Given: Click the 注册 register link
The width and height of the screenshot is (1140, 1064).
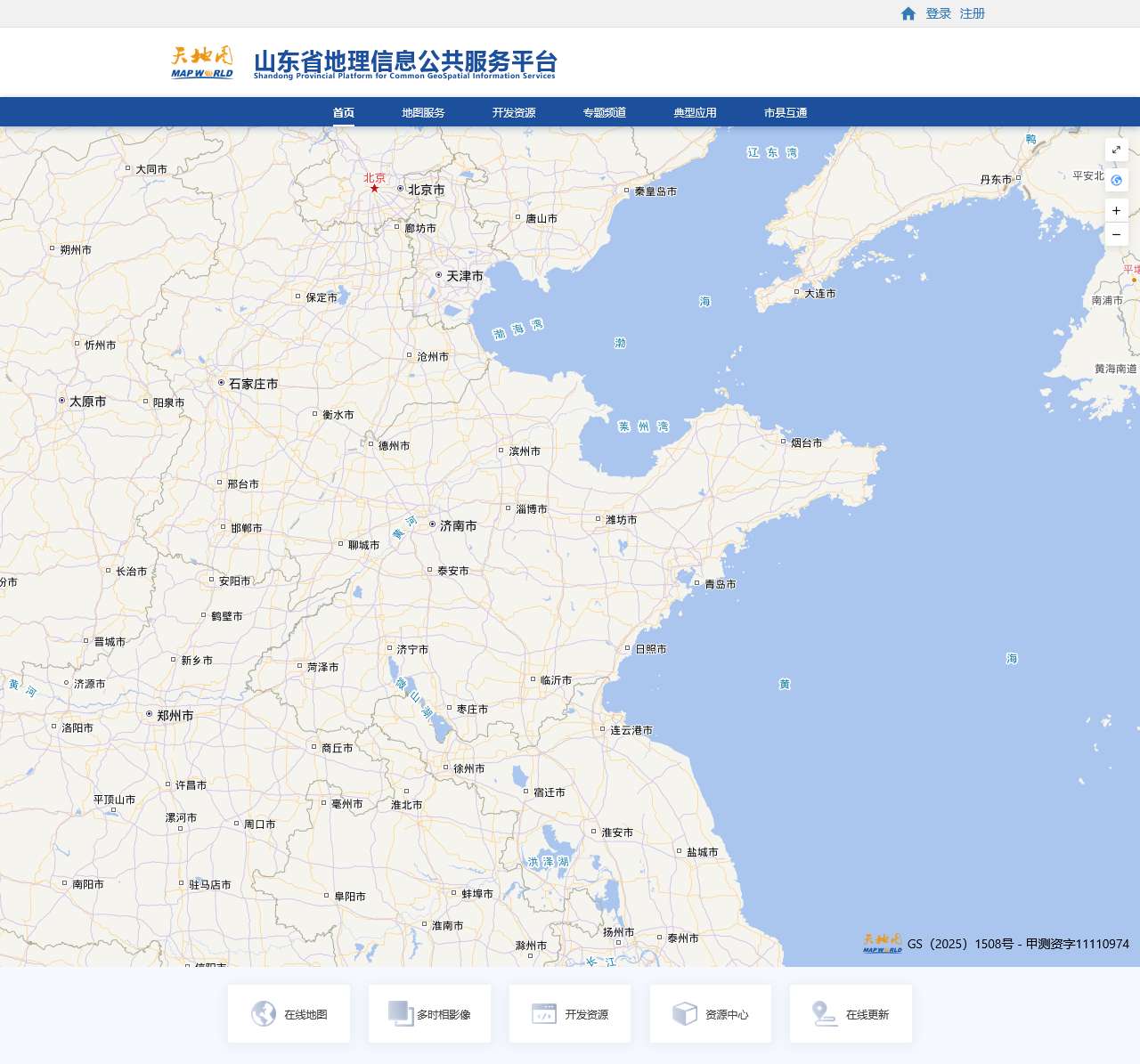Looking at the screenshot, I should click(x=973, y=13).
